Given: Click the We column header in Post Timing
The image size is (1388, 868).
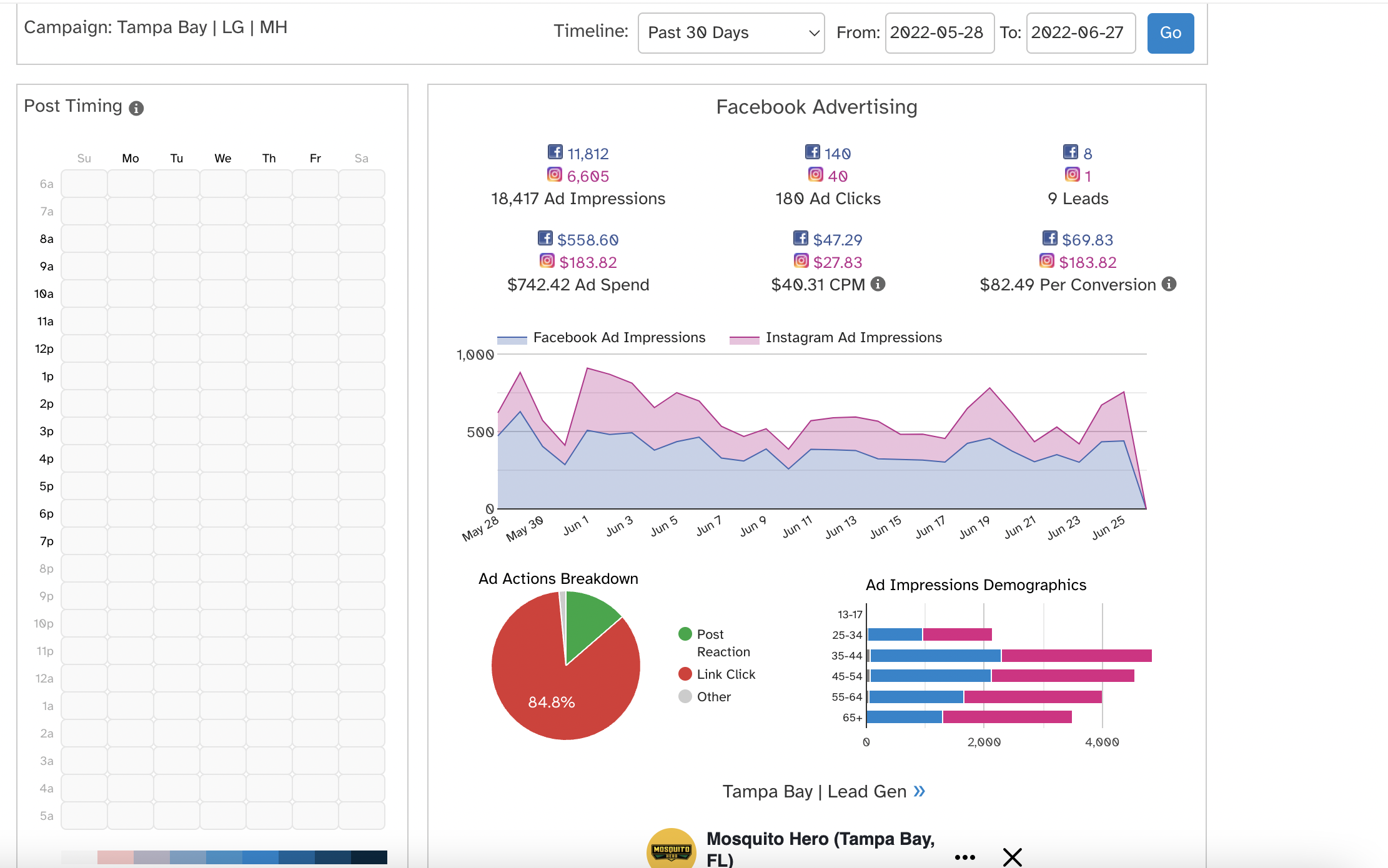Looking at the screenshot, I should (x=223, y=159).
